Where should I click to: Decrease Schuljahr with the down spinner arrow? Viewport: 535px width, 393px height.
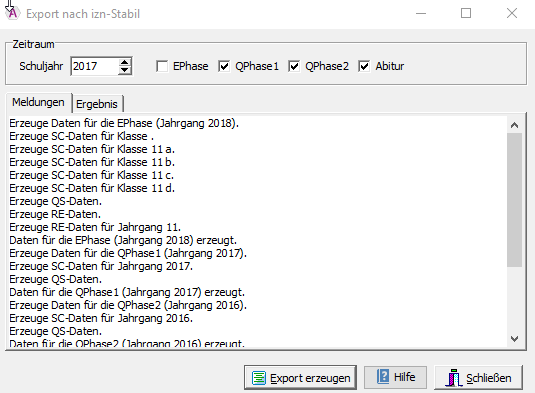pos(125,70)
